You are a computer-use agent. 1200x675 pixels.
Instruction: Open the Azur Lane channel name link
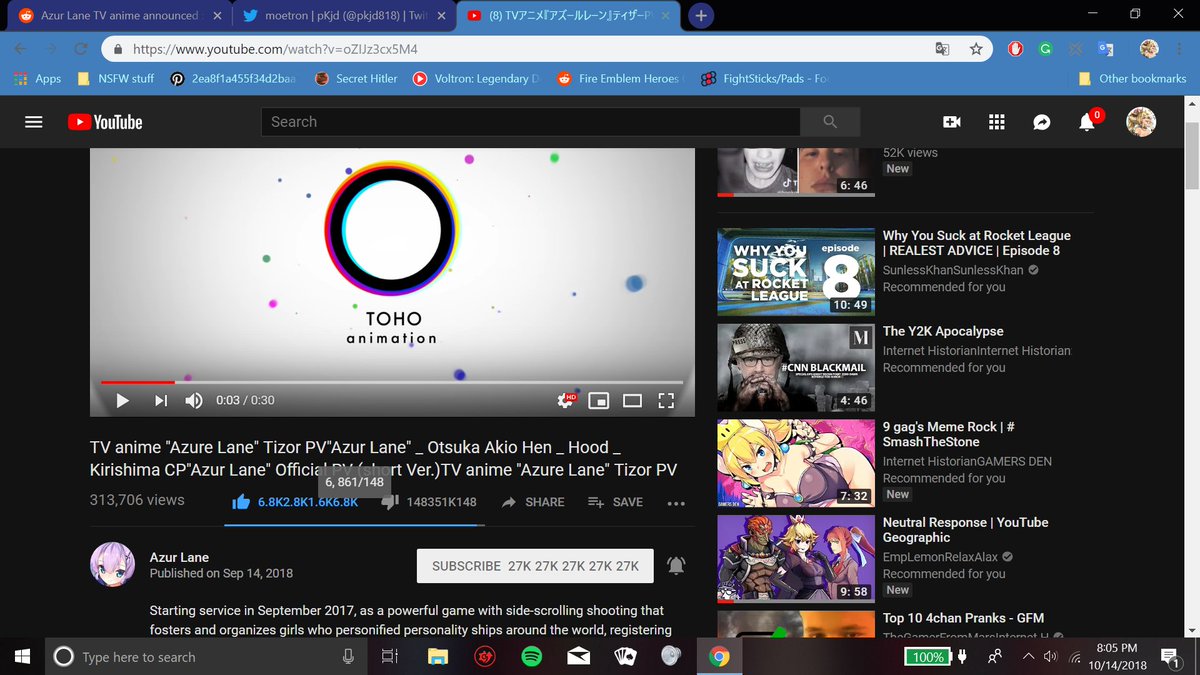coord(179,557)
